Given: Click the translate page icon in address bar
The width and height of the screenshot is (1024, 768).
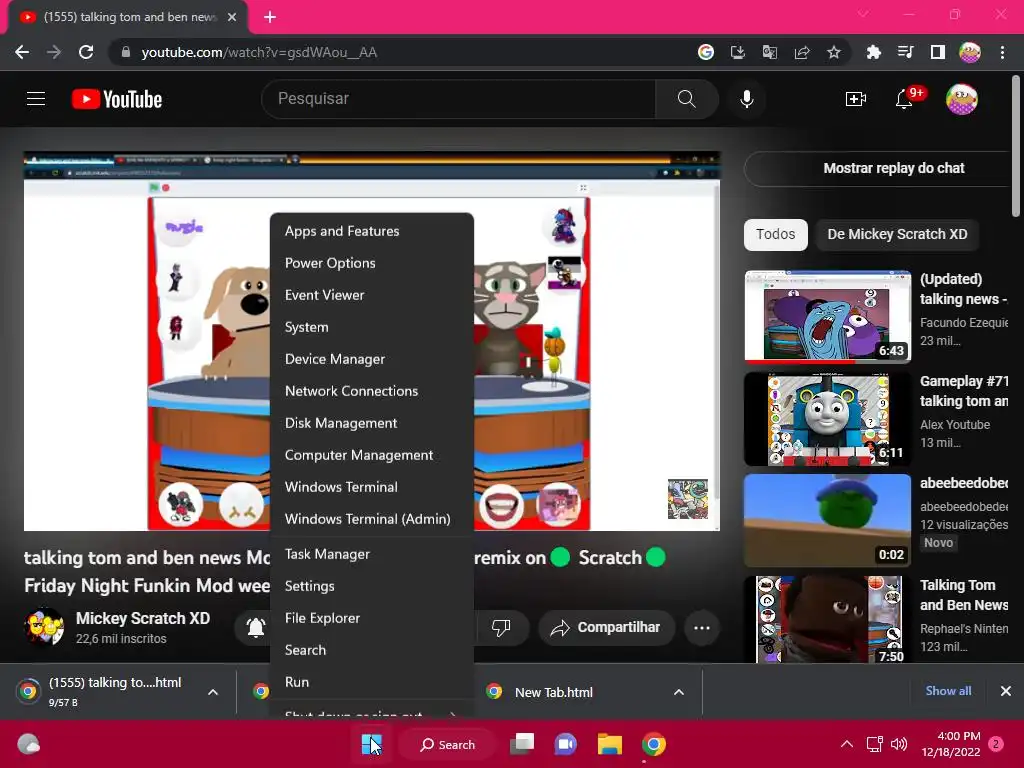Looking at the screenshot, I should [x=770, y=52].
